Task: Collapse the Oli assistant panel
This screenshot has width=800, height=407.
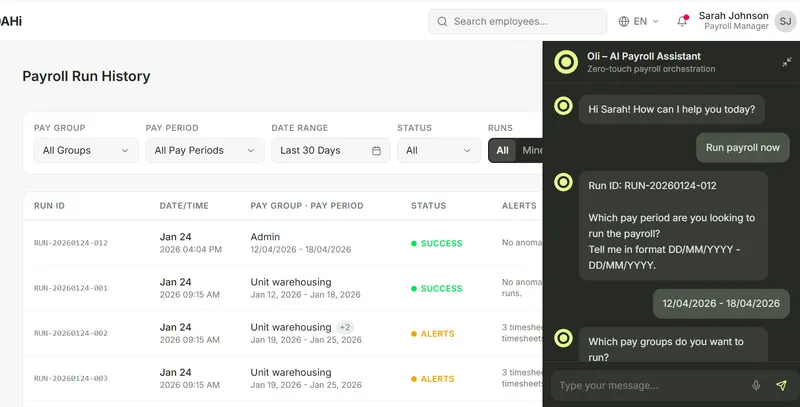Action: (787, 62)
